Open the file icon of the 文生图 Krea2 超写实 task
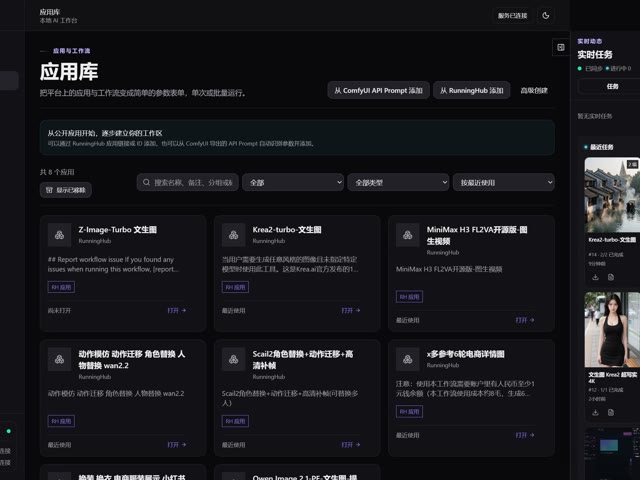 pos(611,413)
